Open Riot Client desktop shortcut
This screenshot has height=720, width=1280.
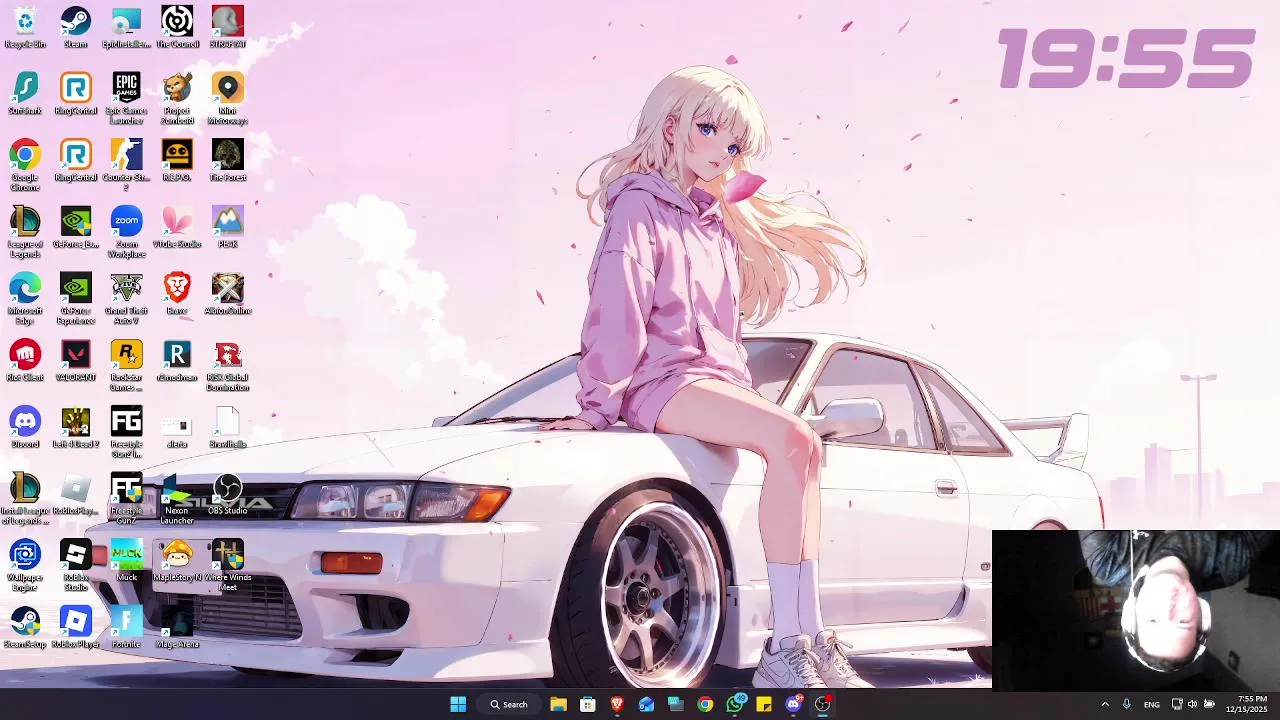pyautogui.click(x=25, y=360)
